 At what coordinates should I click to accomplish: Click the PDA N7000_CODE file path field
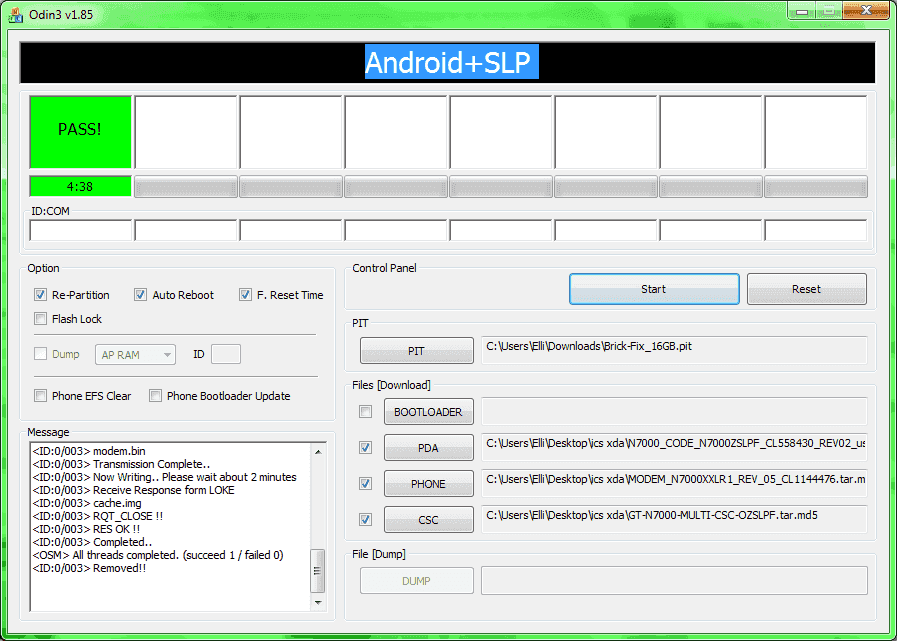click(x=674, y=448)
